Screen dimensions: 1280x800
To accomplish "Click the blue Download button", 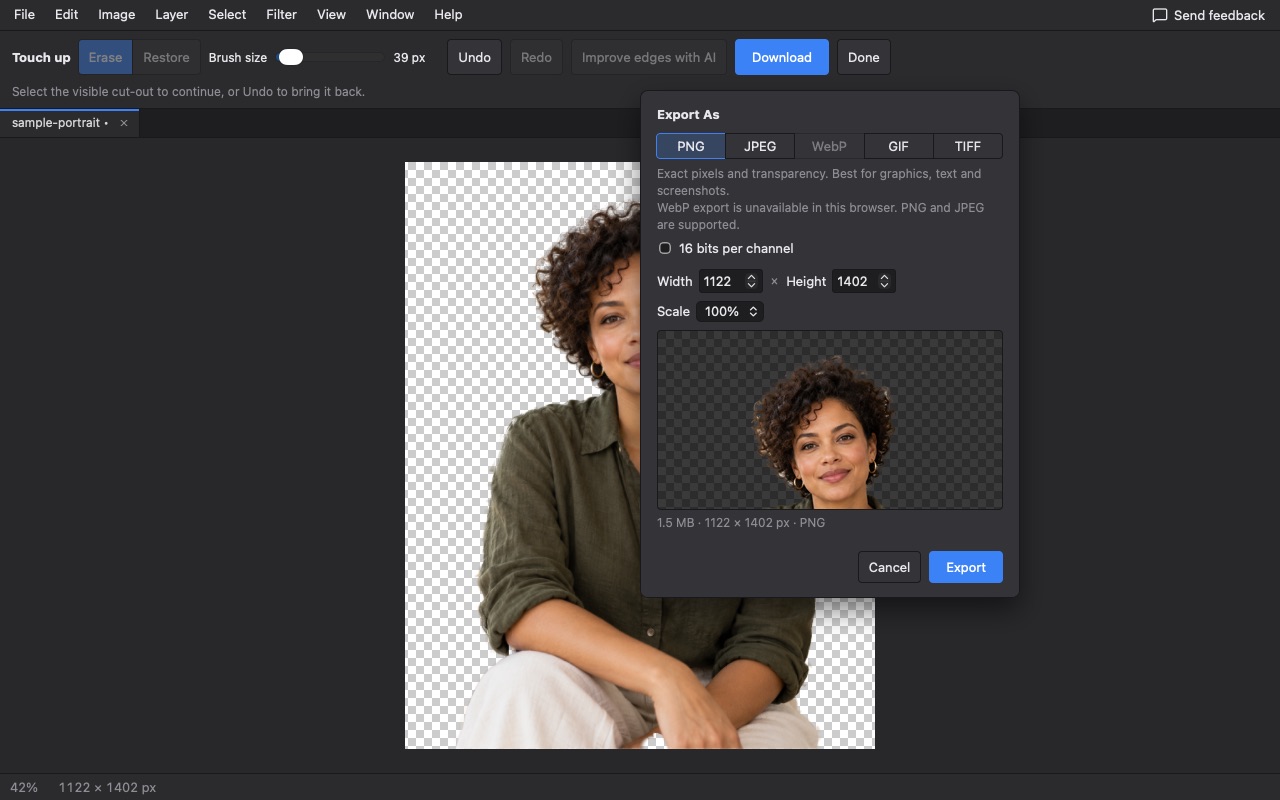I will [782, 57].
